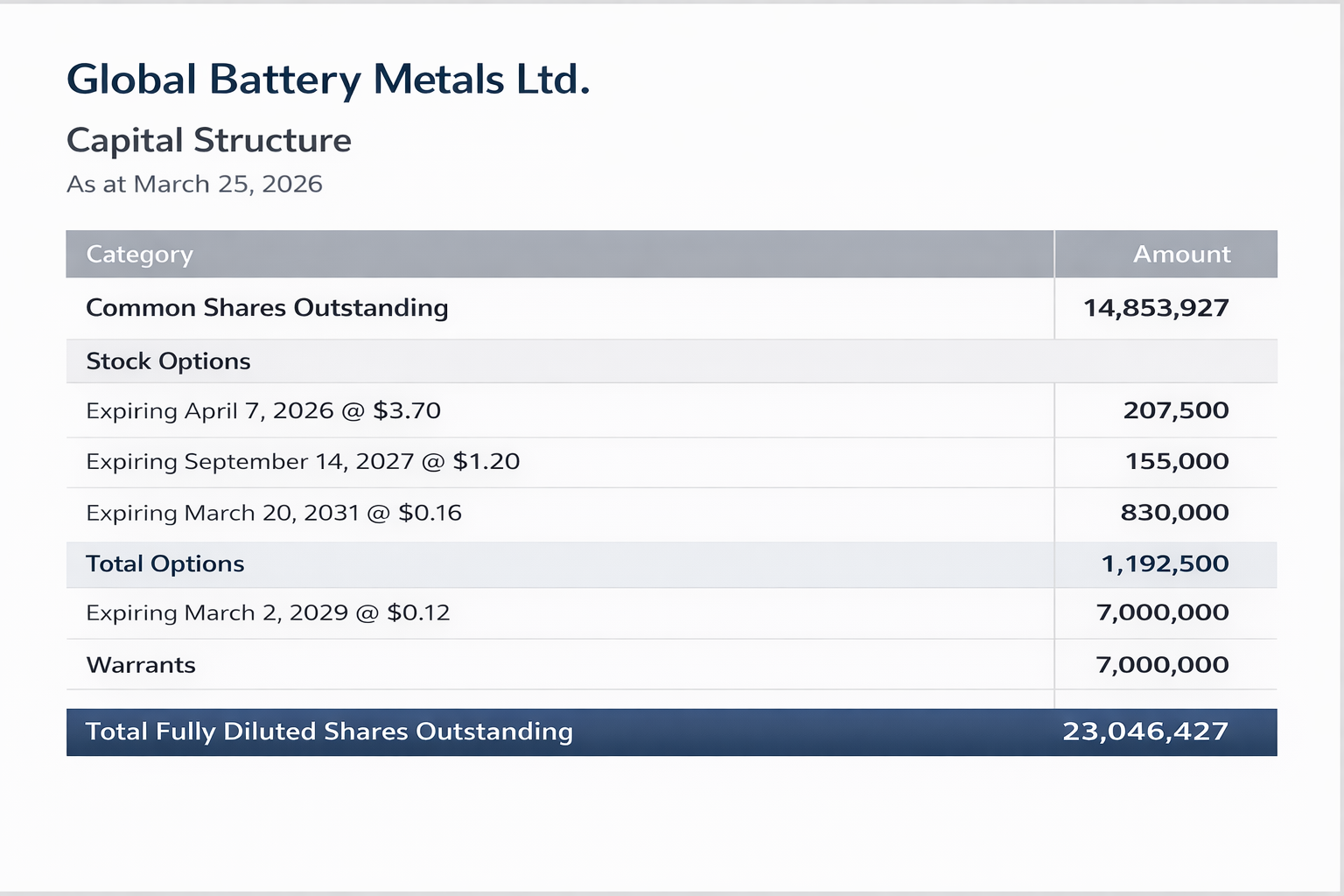Click the Warrants row label
Screen dimensions: 1344x896
(141, 665)
